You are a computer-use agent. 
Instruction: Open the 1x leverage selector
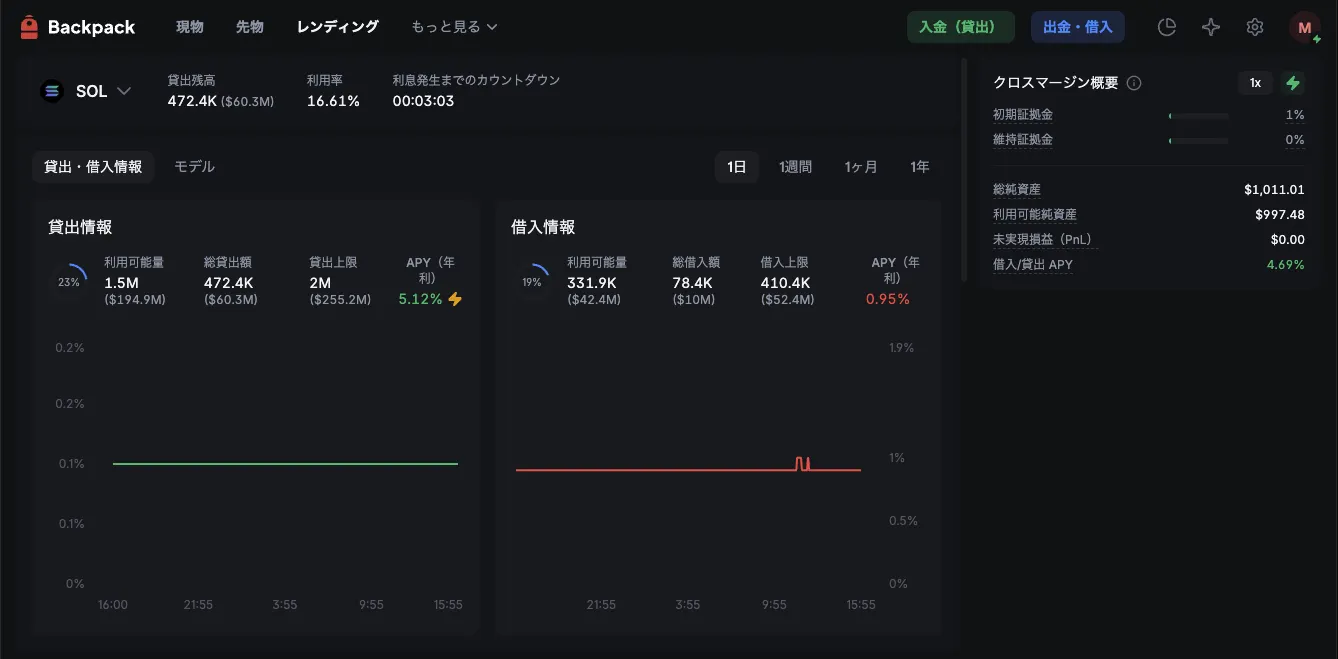1255,83
